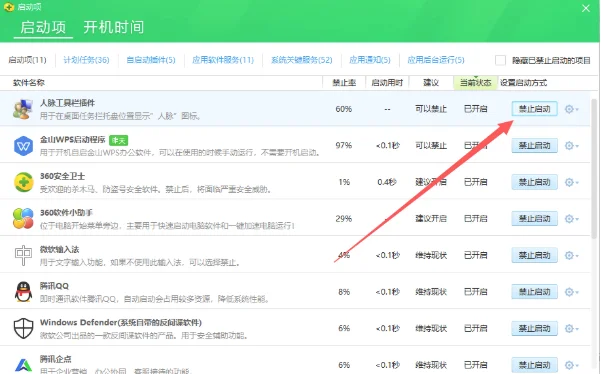Sort by the 当前状态 column header
The width and height of the screenshot is (601, 374).
(x=475, y=83)
